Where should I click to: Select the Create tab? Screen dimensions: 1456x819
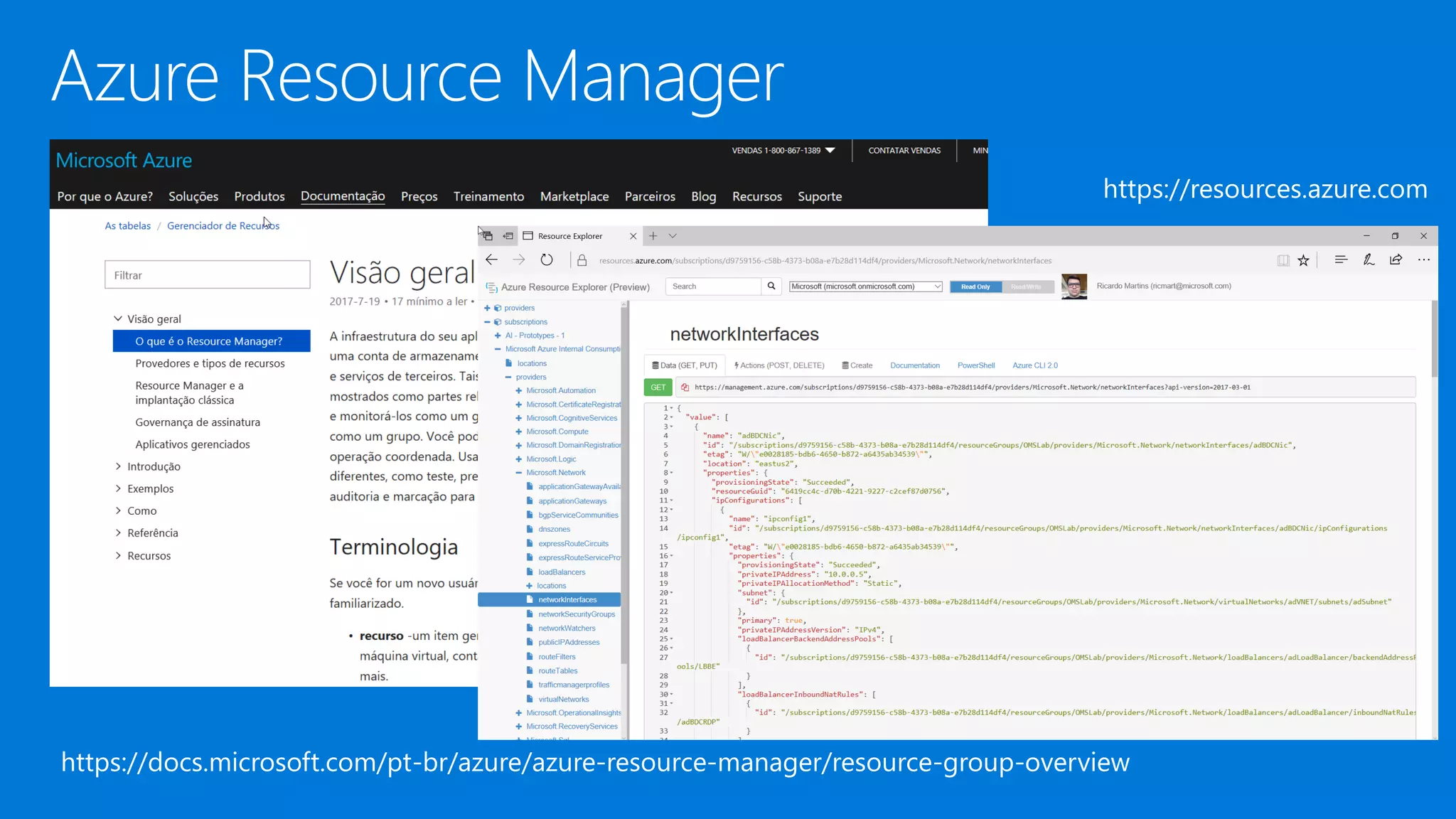(x=857, y=365)
